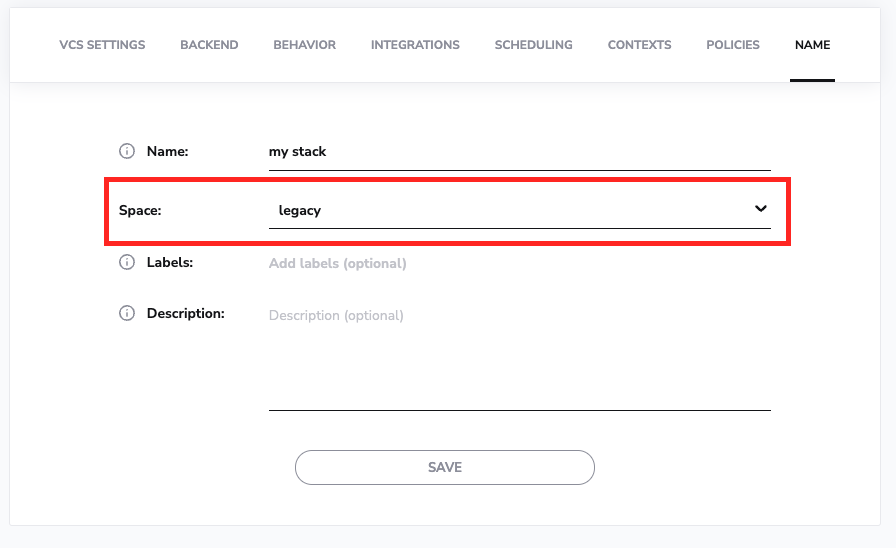Switch to the Contexts tab
The height and width of the screenshot is (548, 896).
tap(639, 45)
